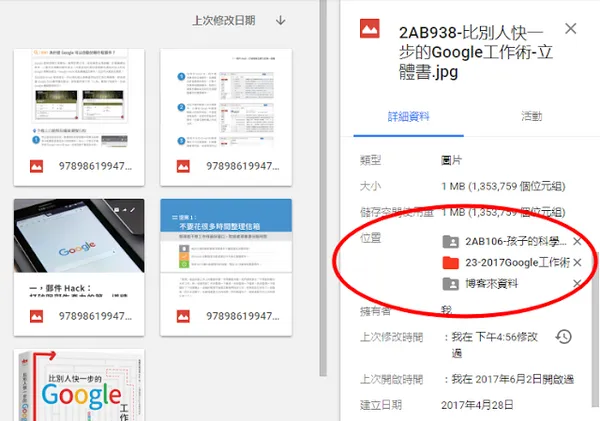
Task: Select the numbered steps page thumbnail
Action: point(226,100)
